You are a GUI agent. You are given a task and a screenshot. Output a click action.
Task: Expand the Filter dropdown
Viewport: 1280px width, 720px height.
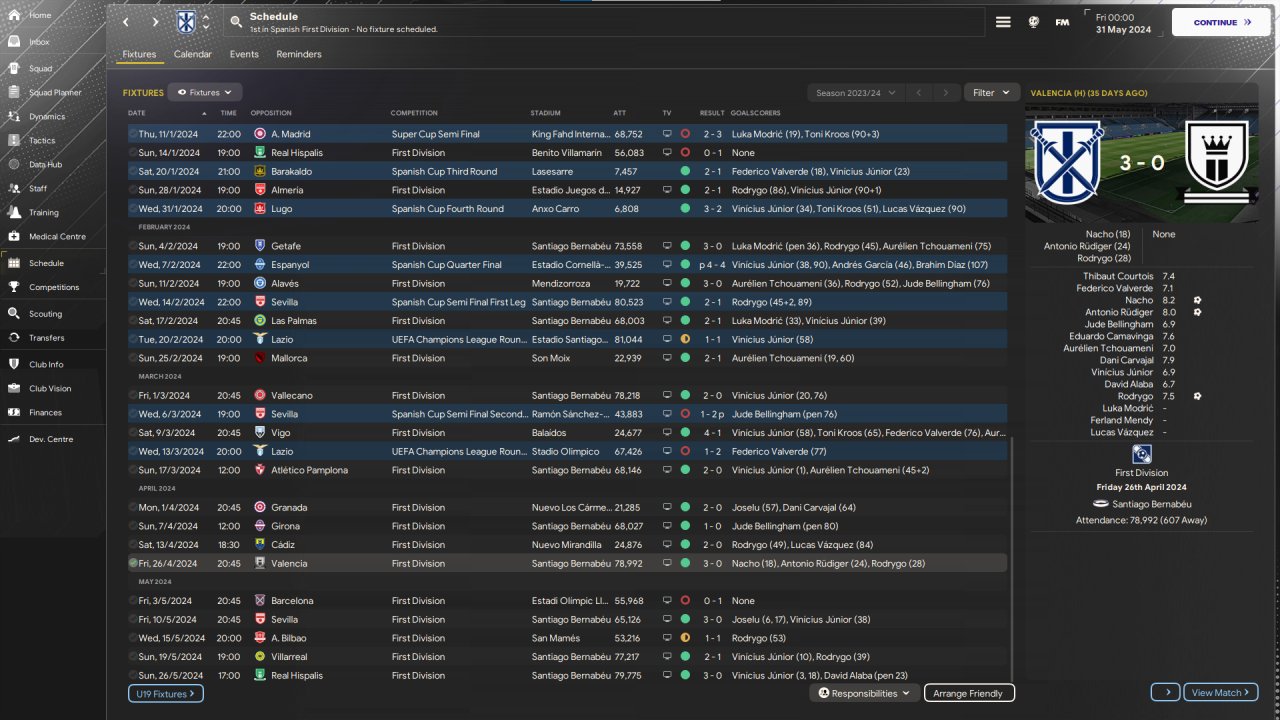coord(992,93)
